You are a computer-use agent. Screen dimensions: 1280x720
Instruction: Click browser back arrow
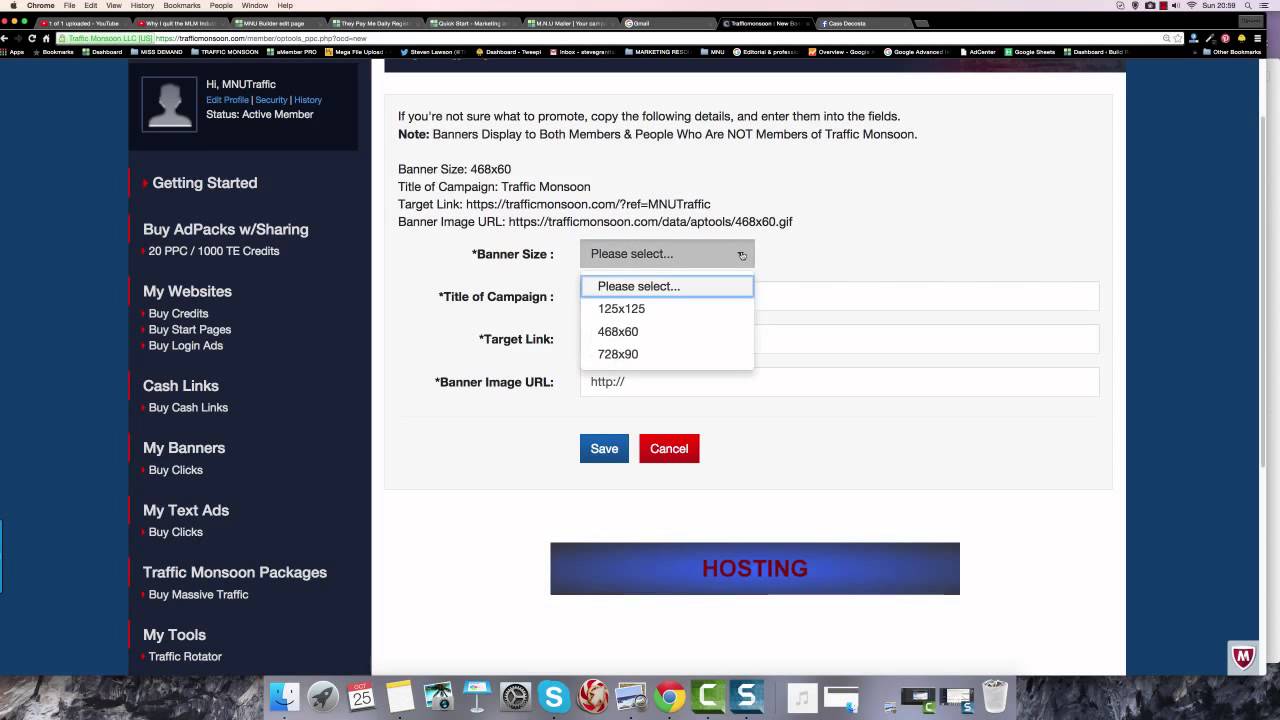pyautogui.click(x=5, y=38)
